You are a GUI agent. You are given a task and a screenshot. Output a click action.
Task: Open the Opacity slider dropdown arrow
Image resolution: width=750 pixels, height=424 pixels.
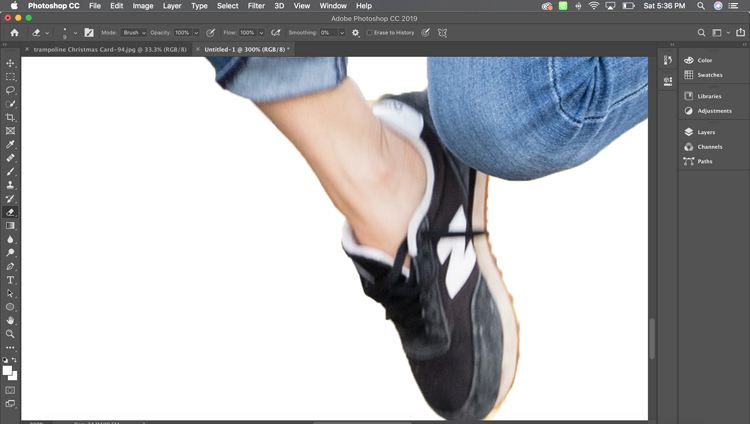(196, 33)
